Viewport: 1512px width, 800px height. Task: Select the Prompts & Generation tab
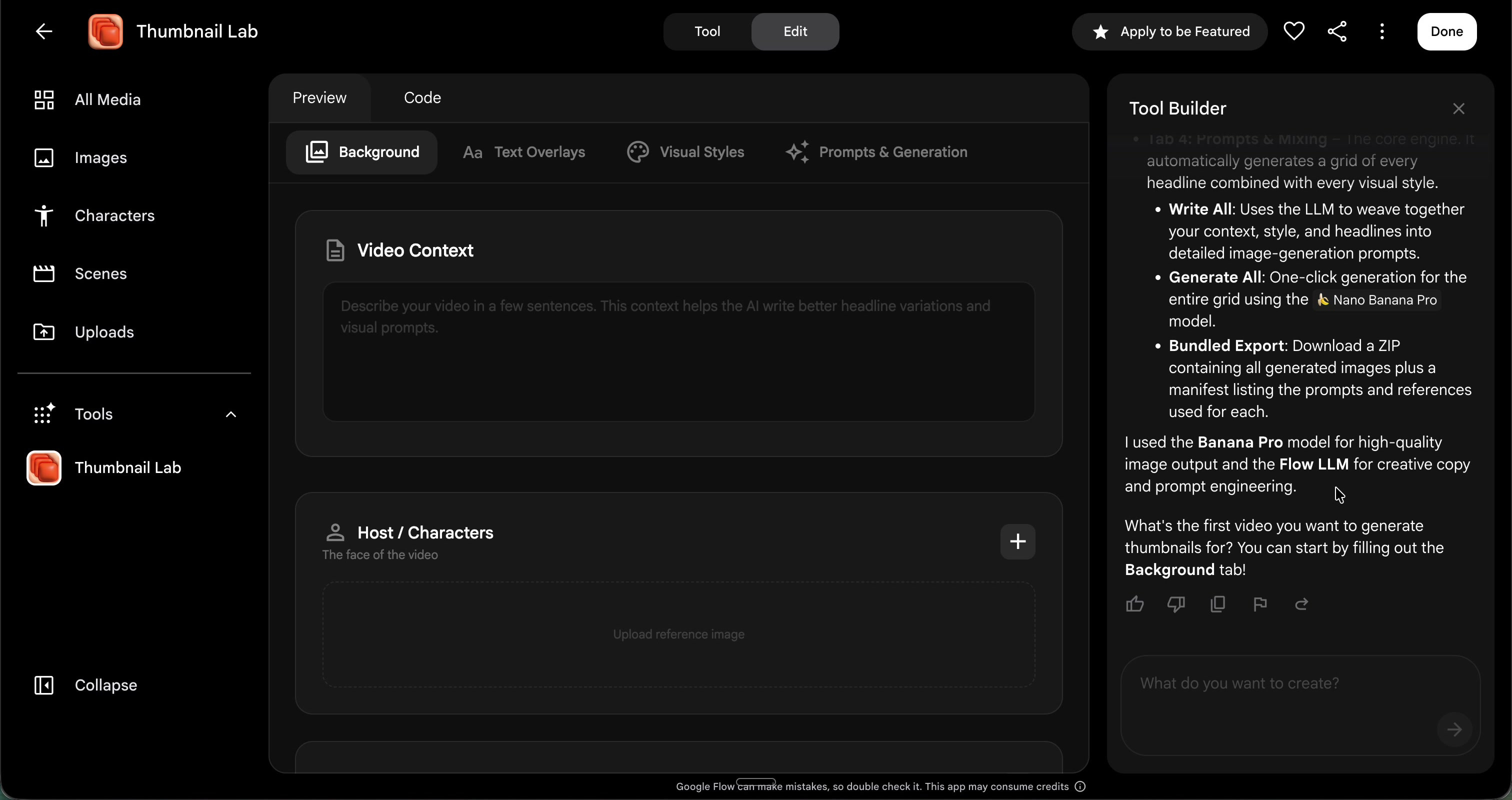coord(876,152)
